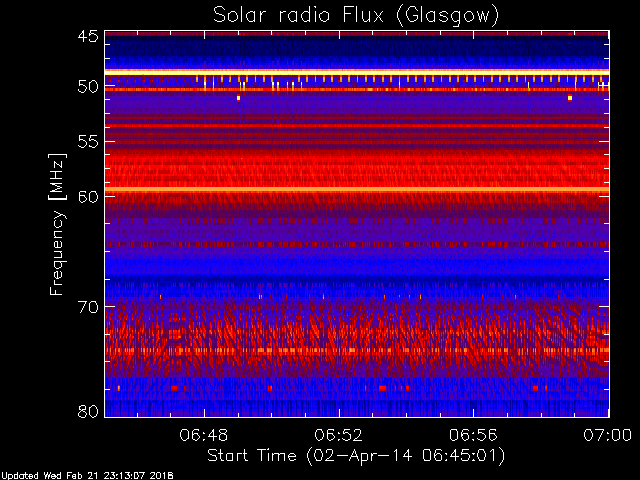Click the 06:56 time axis label

coord(473,435)
